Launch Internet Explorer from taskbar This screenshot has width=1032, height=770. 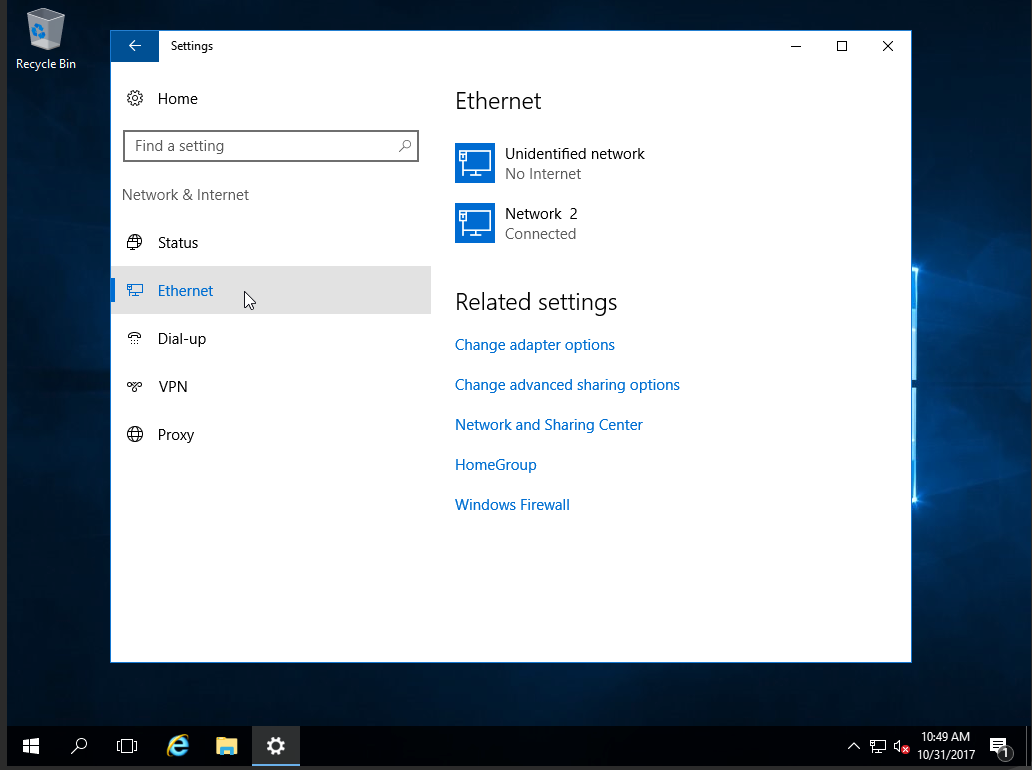pyautogui.click(x=178, y=746)
